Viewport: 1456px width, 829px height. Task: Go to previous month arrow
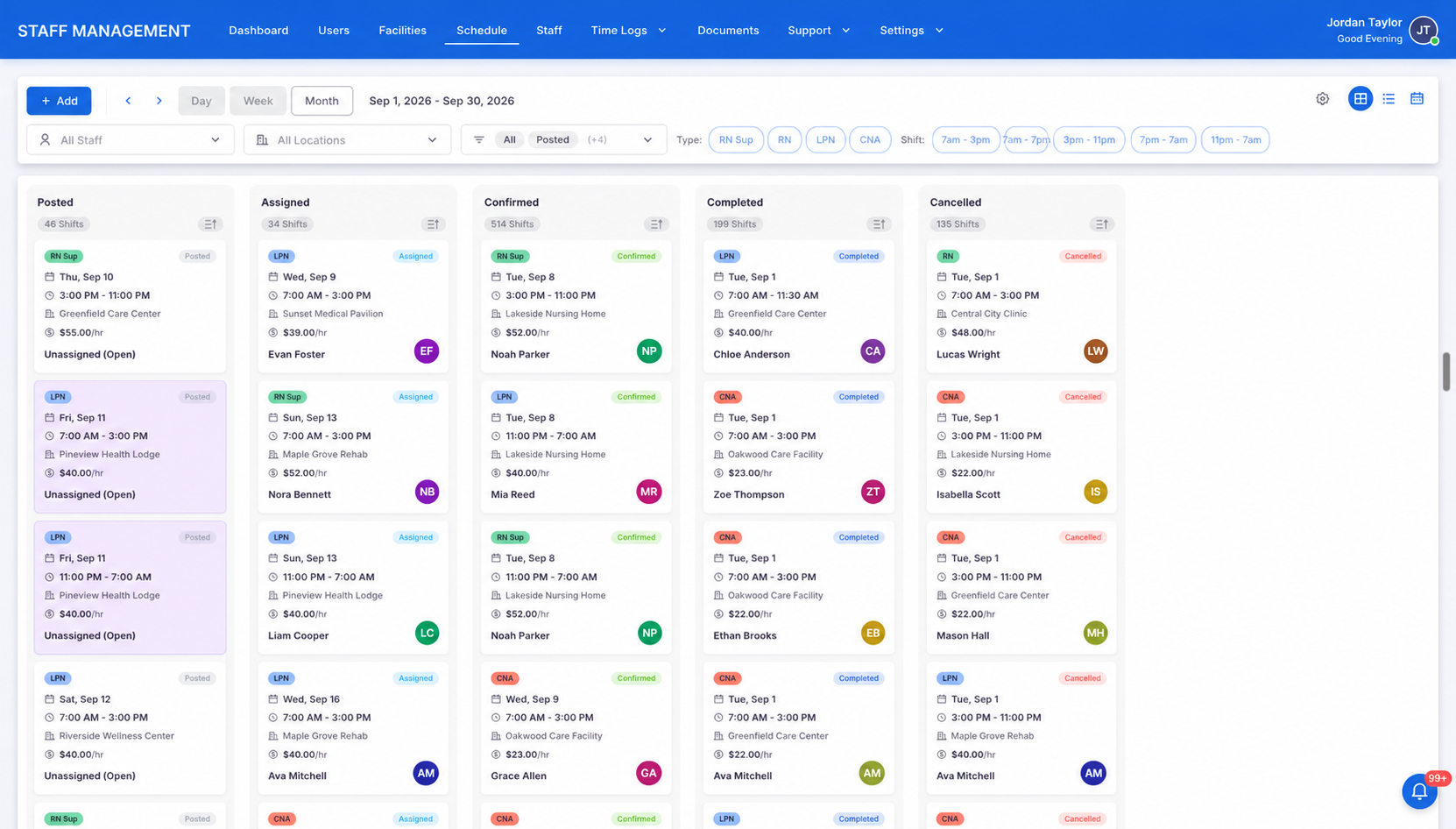[128, 101]
